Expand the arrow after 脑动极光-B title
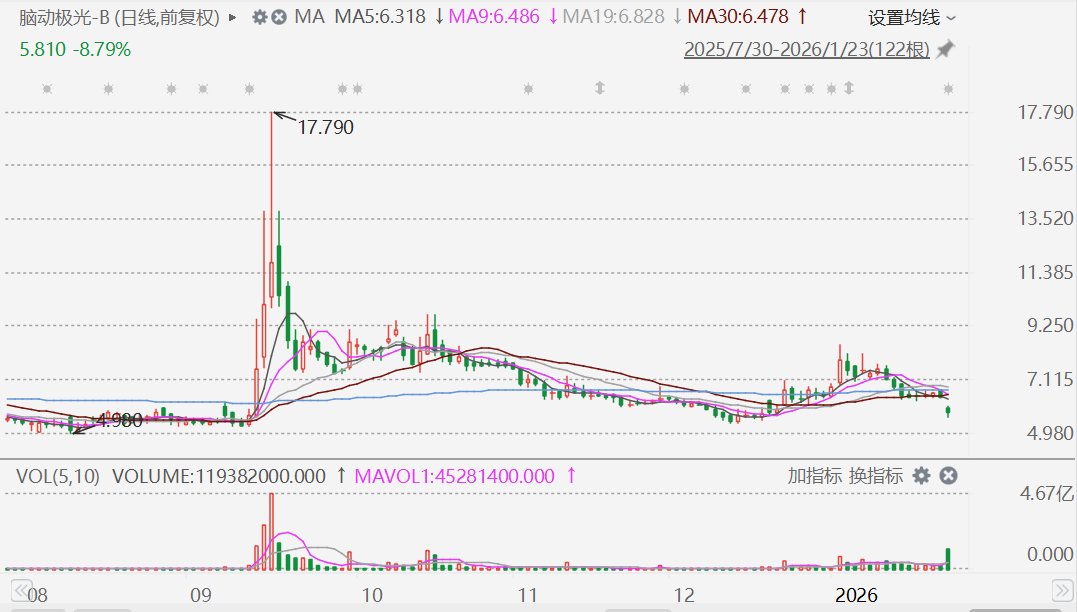The image size is (1077, 612). [x=232, y=17]
